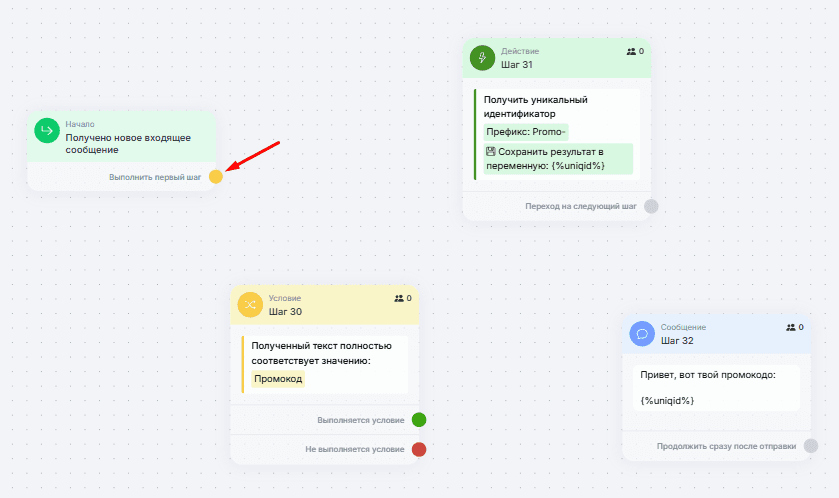Screen dimensions: 839x498
Task: Click the grey connector 'Переход на следующий шаг'
Action: [x=651, y=206]
